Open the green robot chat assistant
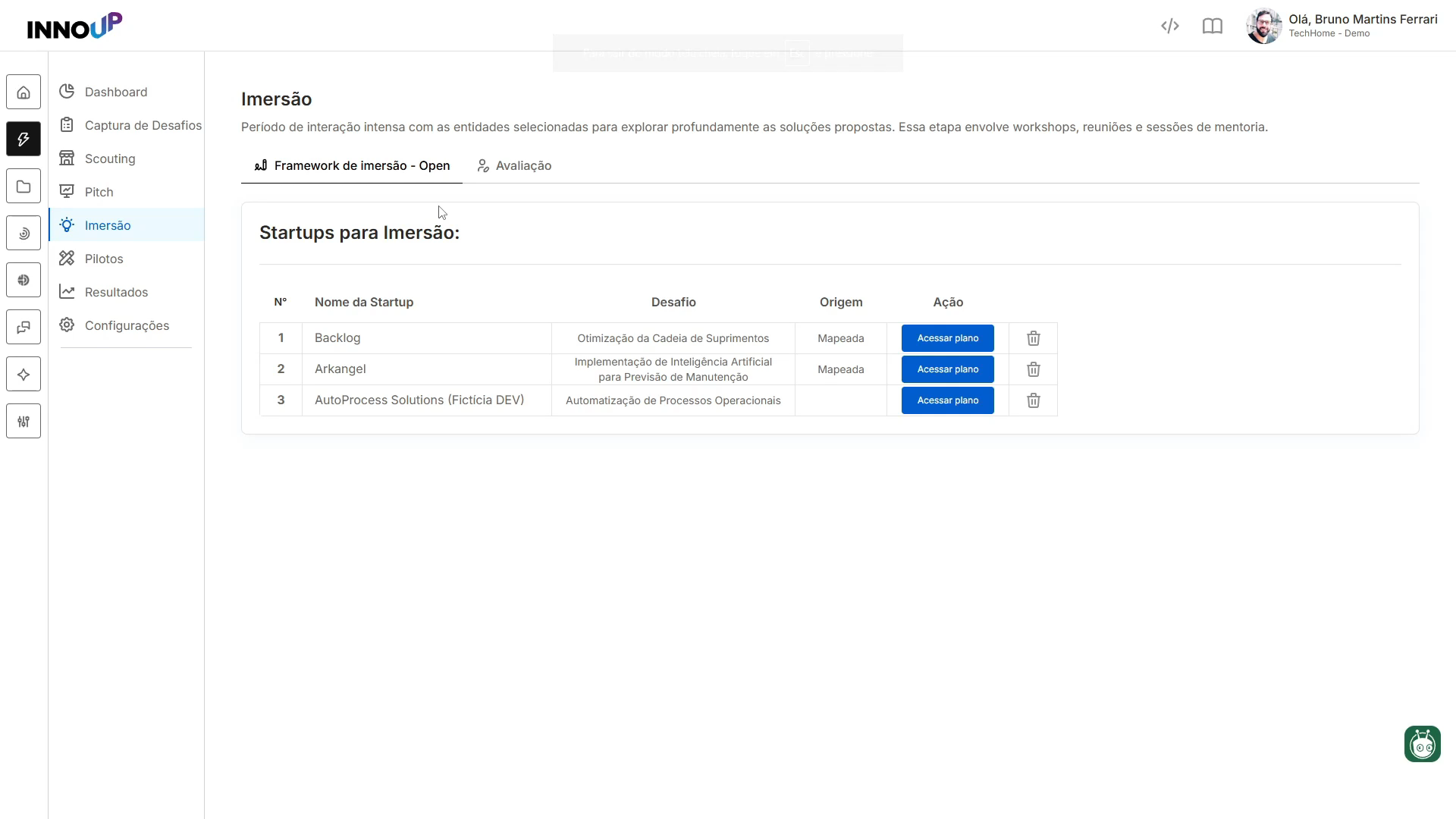Viewport: 1456px width, 819px height. [1423, 744]
